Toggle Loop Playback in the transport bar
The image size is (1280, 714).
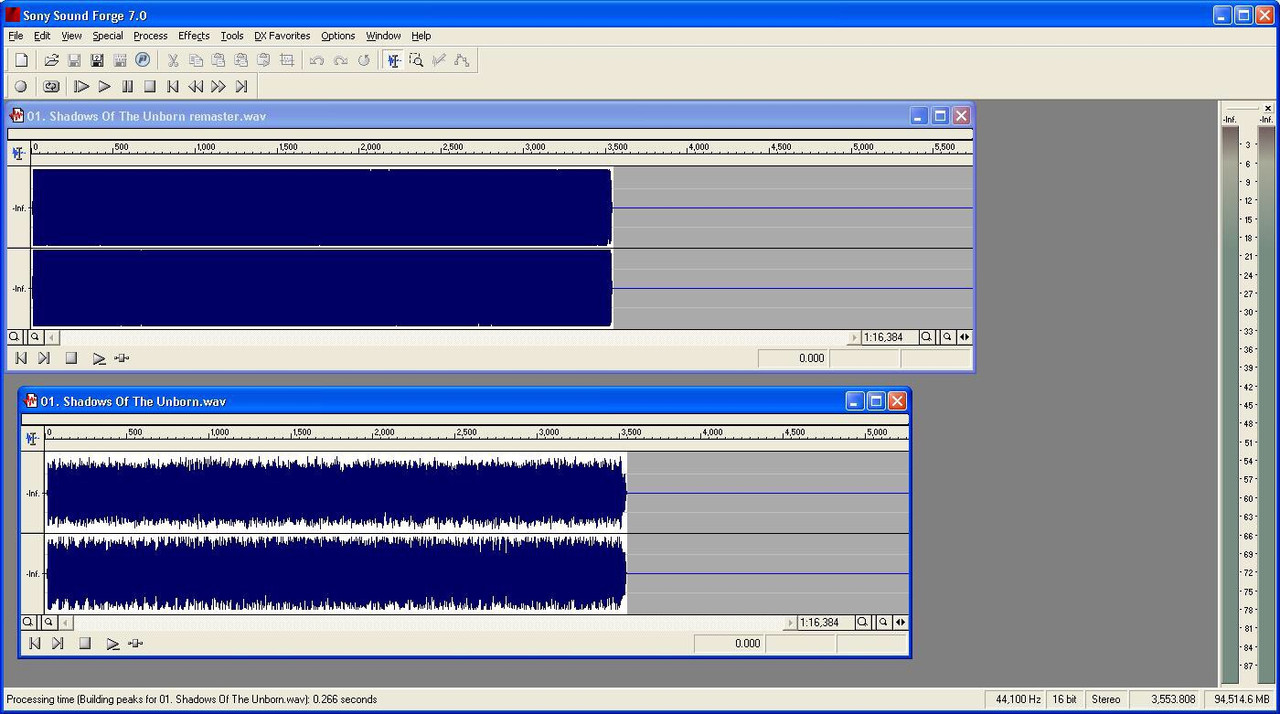51,87
